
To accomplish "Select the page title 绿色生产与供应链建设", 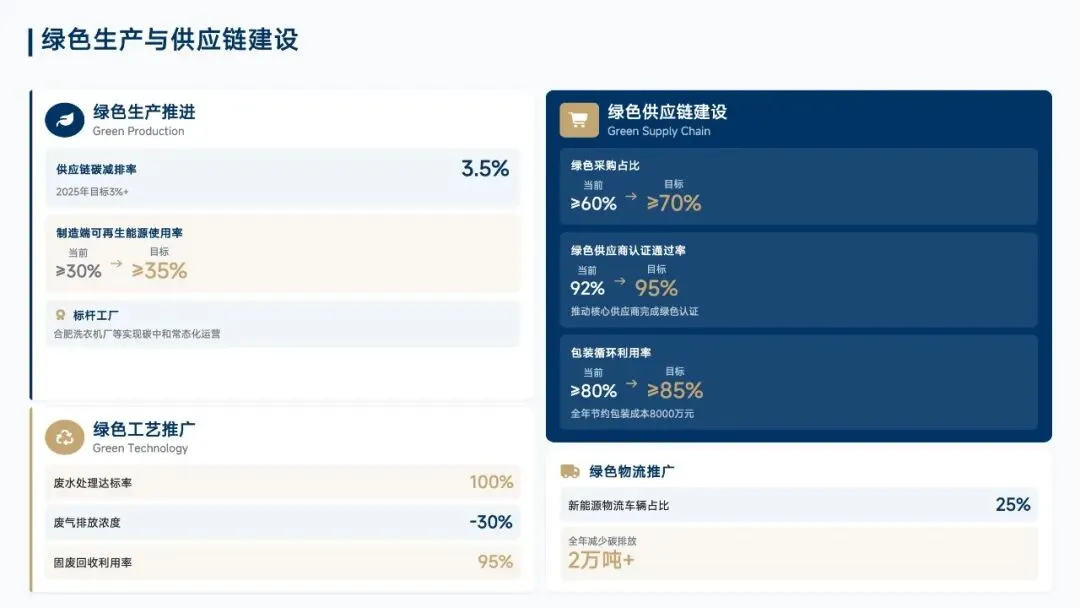I will click(x=170, y=40).
